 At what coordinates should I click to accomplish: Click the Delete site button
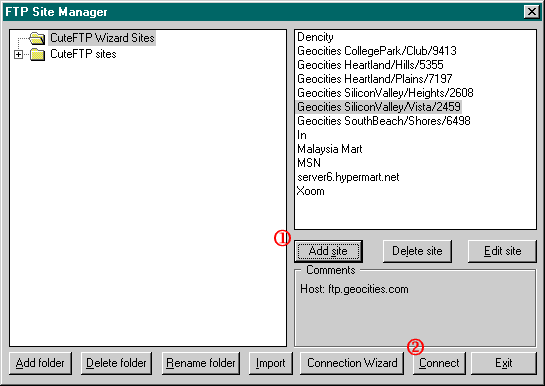tap(417, 251)
